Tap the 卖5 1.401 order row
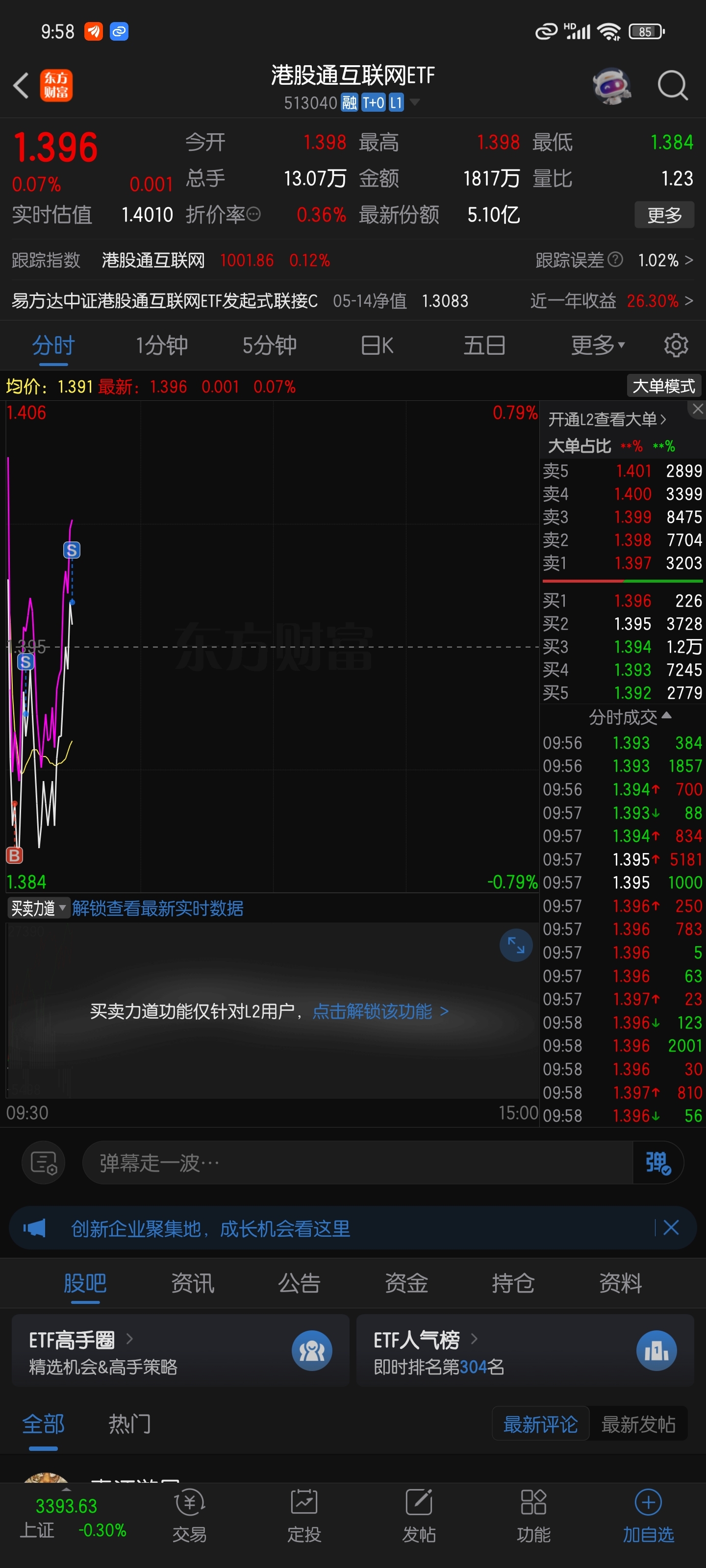The width and height of the screenshot is (706, 1568). coord(623,470)
